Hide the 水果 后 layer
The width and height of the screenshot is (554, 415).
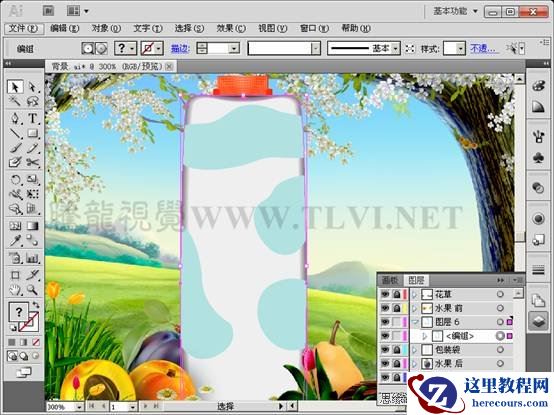pos(385,363)
